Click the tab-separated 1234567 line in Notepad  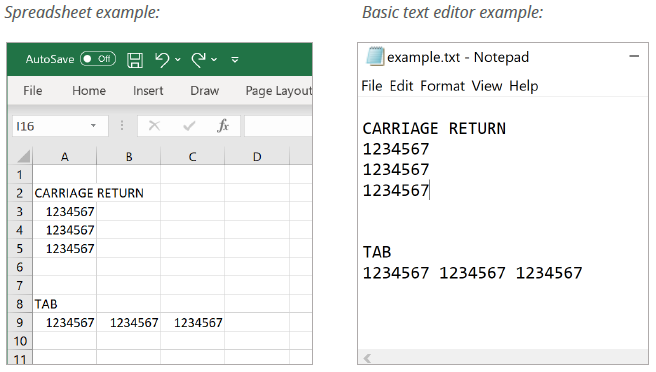click(472, 273)
